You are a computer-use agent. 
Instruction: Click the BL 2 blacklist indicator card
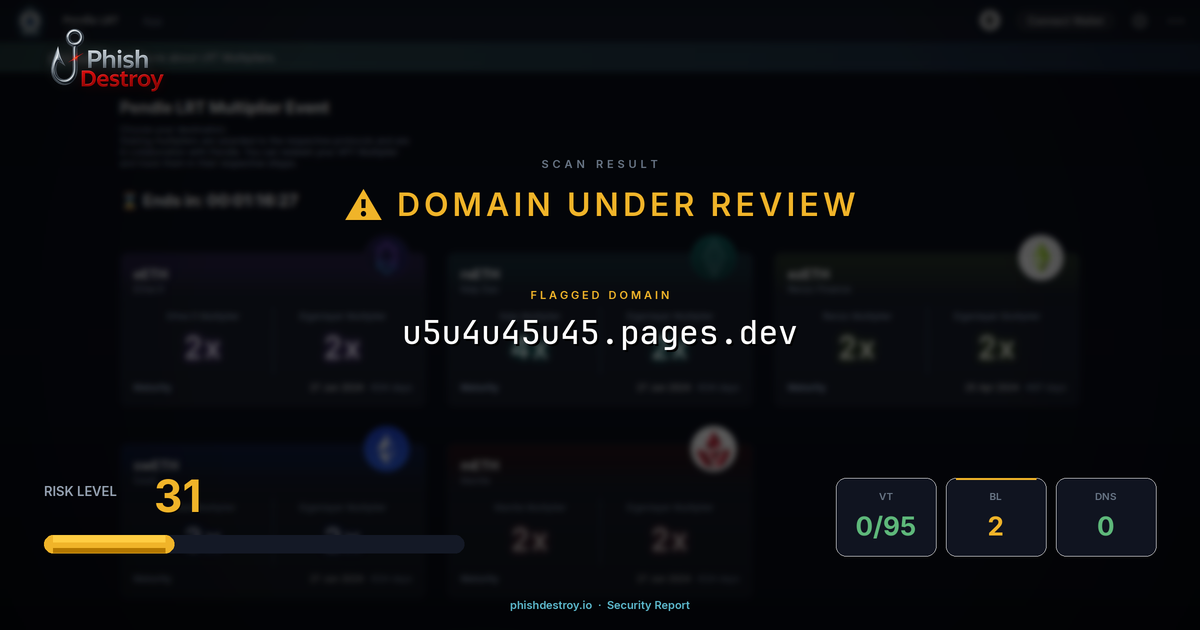[996, 516]
